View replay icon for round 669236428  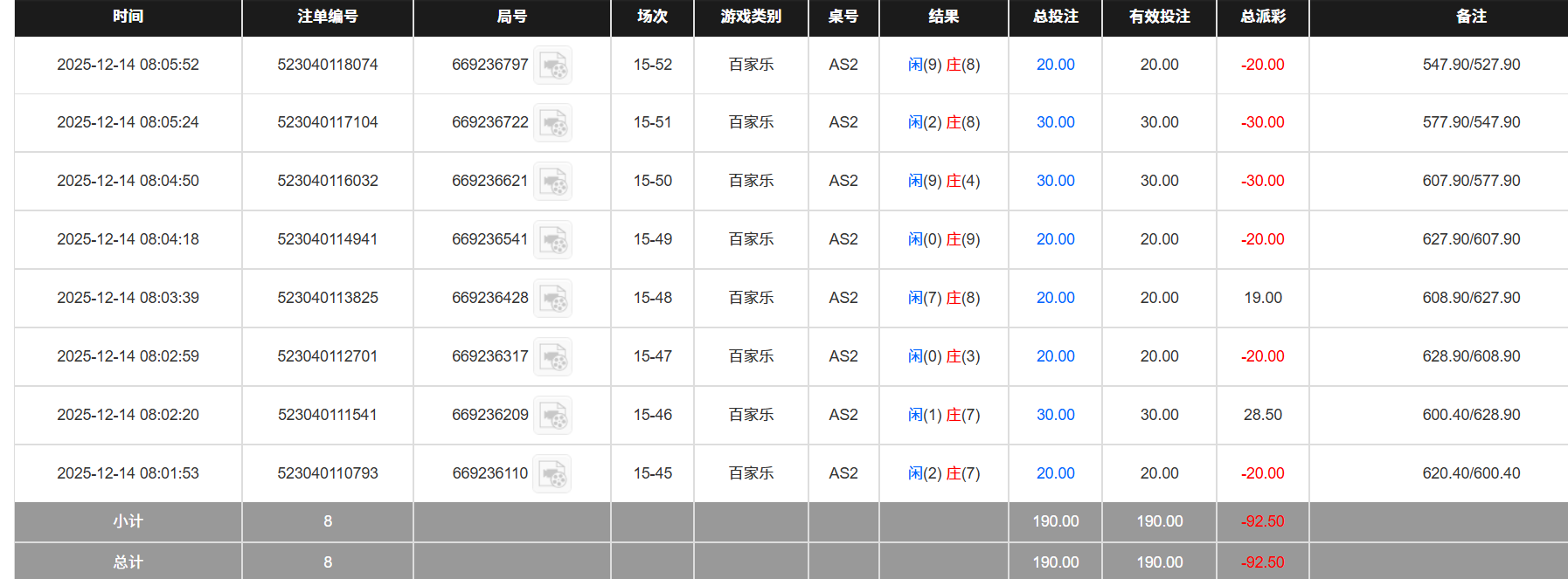click(x=552, y=299)
